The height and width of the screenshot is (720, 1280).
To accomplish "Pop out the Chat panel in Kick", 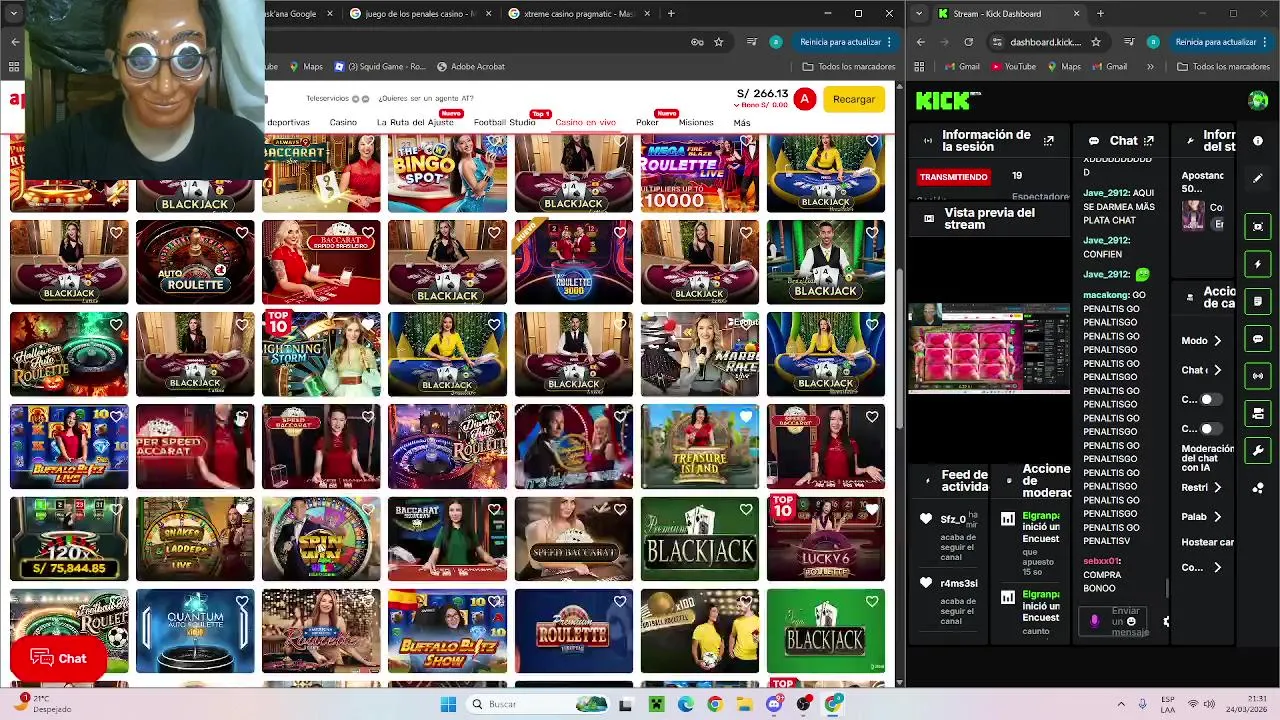I will [1149, 141].
